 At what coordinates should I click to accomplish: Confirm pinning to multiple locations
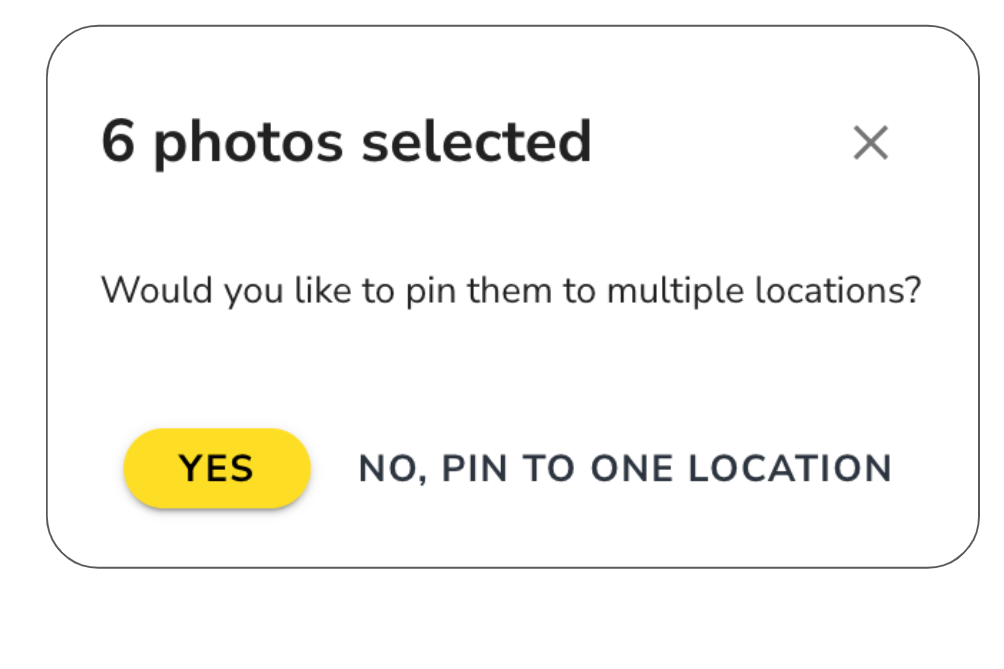tap(217, 469)
